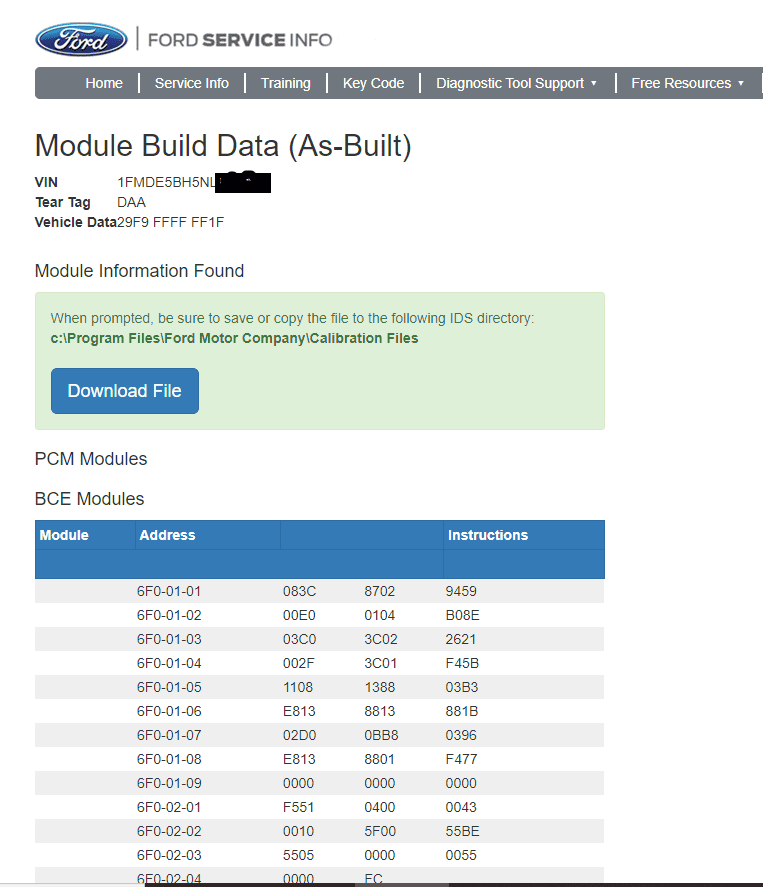
Task: Select the Calibration Files directory path text
Action: [x=234, y=338]
